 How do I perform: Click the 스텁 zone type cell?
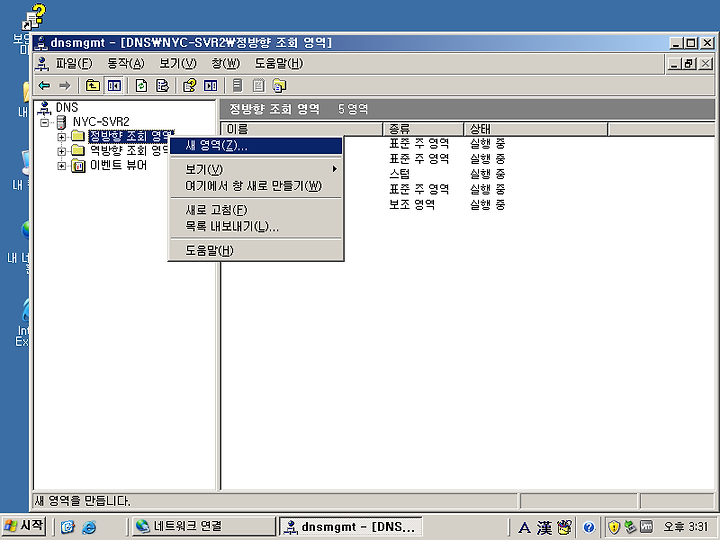(x=399, y=174)
